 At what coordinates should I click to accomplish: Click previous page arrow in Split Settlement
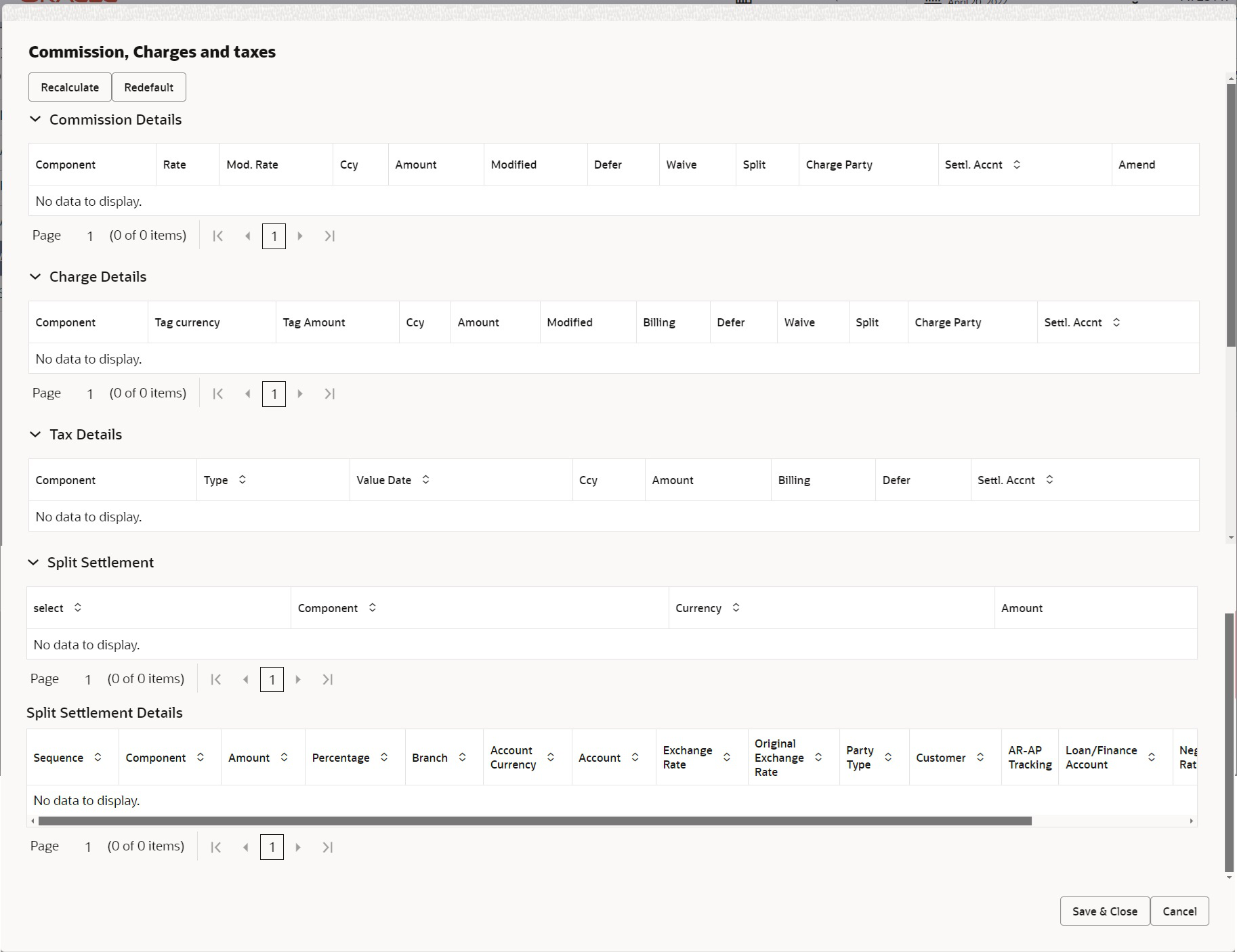point(245,679)
